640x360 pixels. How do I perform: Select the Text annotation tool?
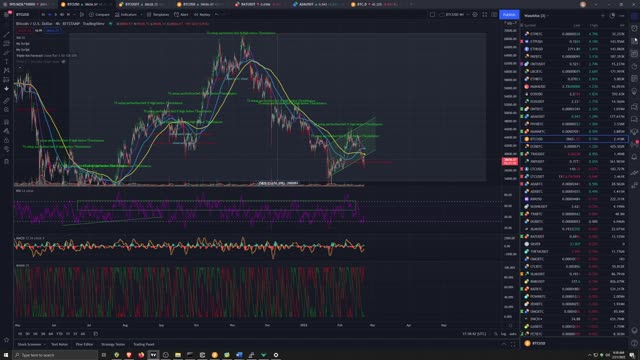(6, 61)
